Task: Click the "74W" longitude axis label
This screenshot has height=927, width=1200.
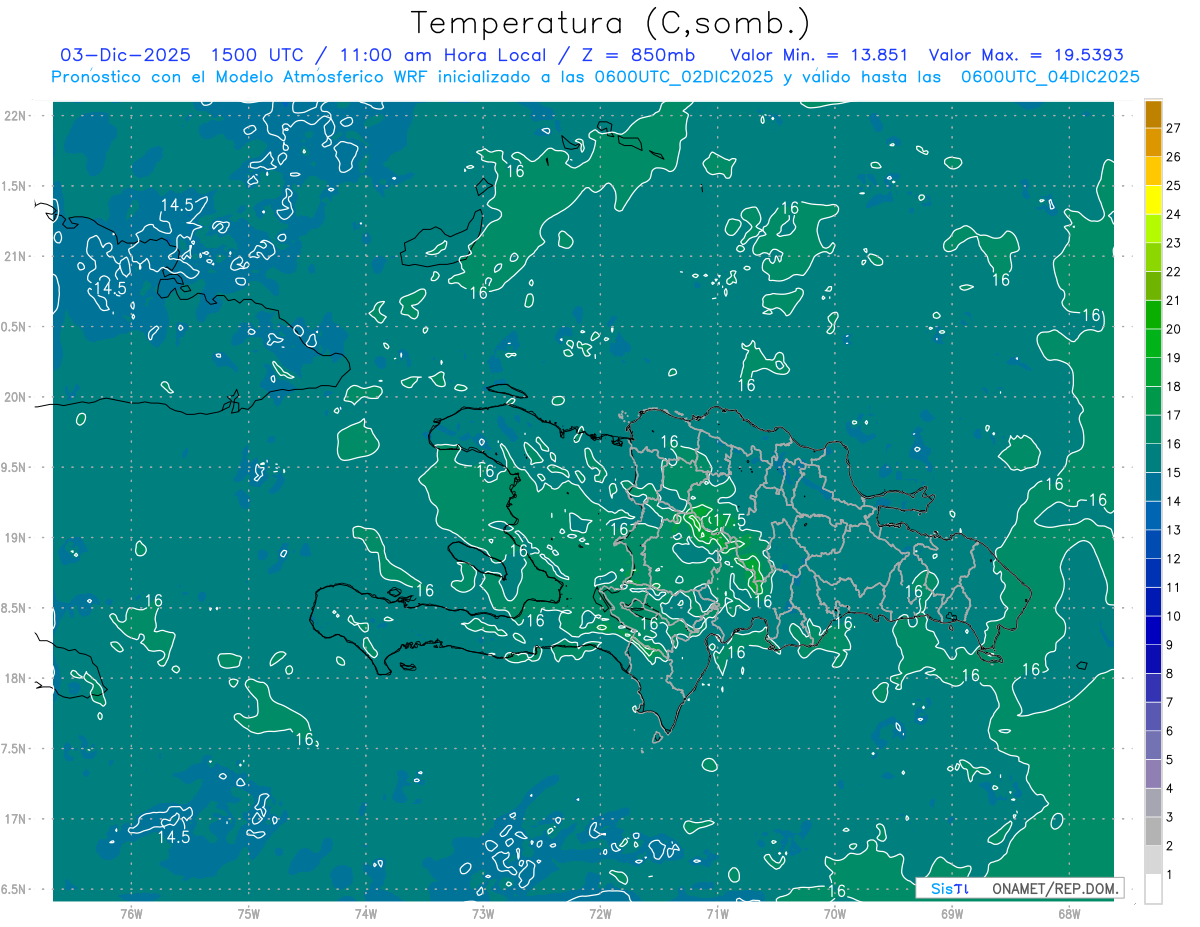Action: [x=366, y=914]
